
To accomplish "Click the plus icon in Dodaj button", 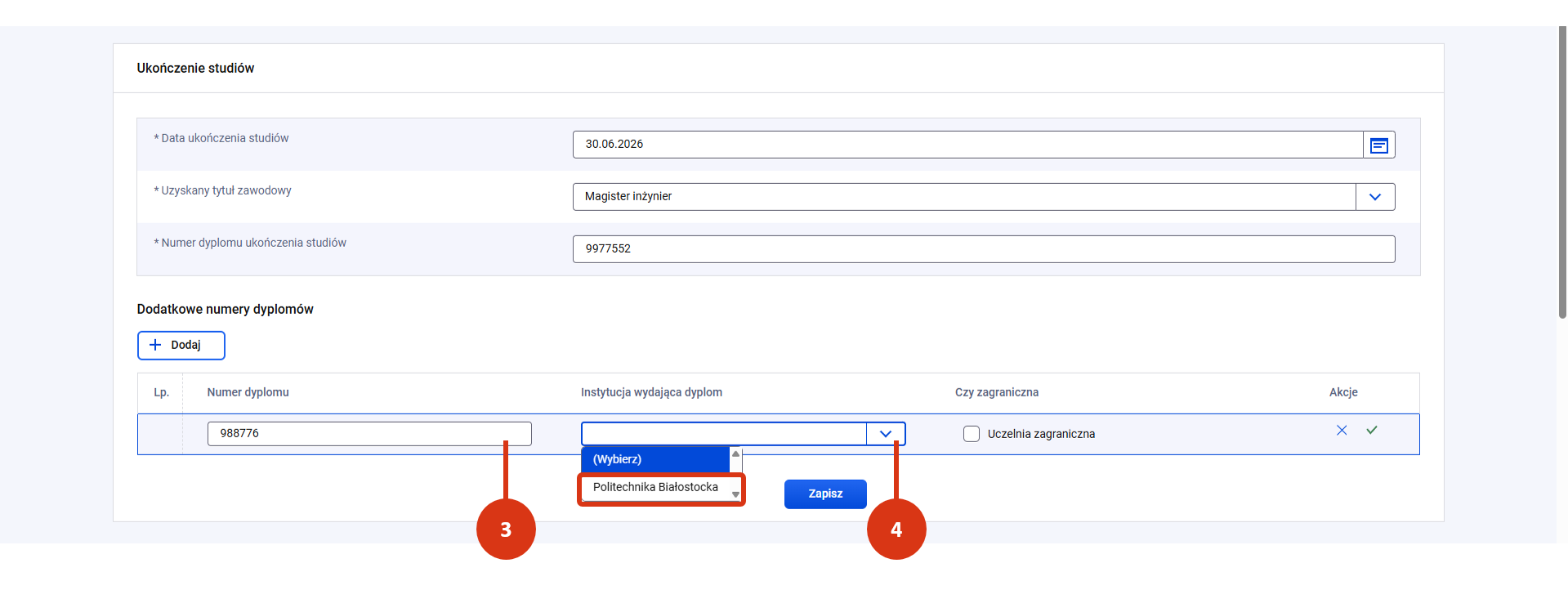I will (155, 345).
